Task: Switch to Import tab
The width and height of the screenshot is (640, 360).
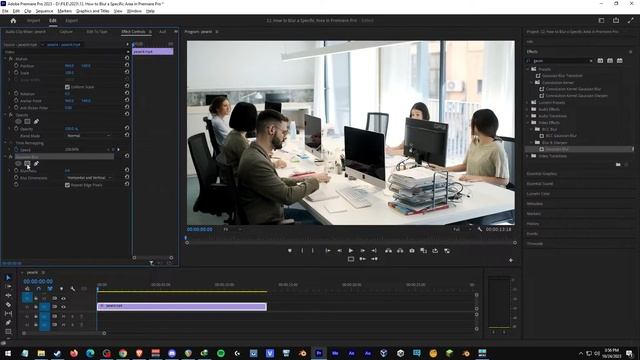Action: (33, 20)
